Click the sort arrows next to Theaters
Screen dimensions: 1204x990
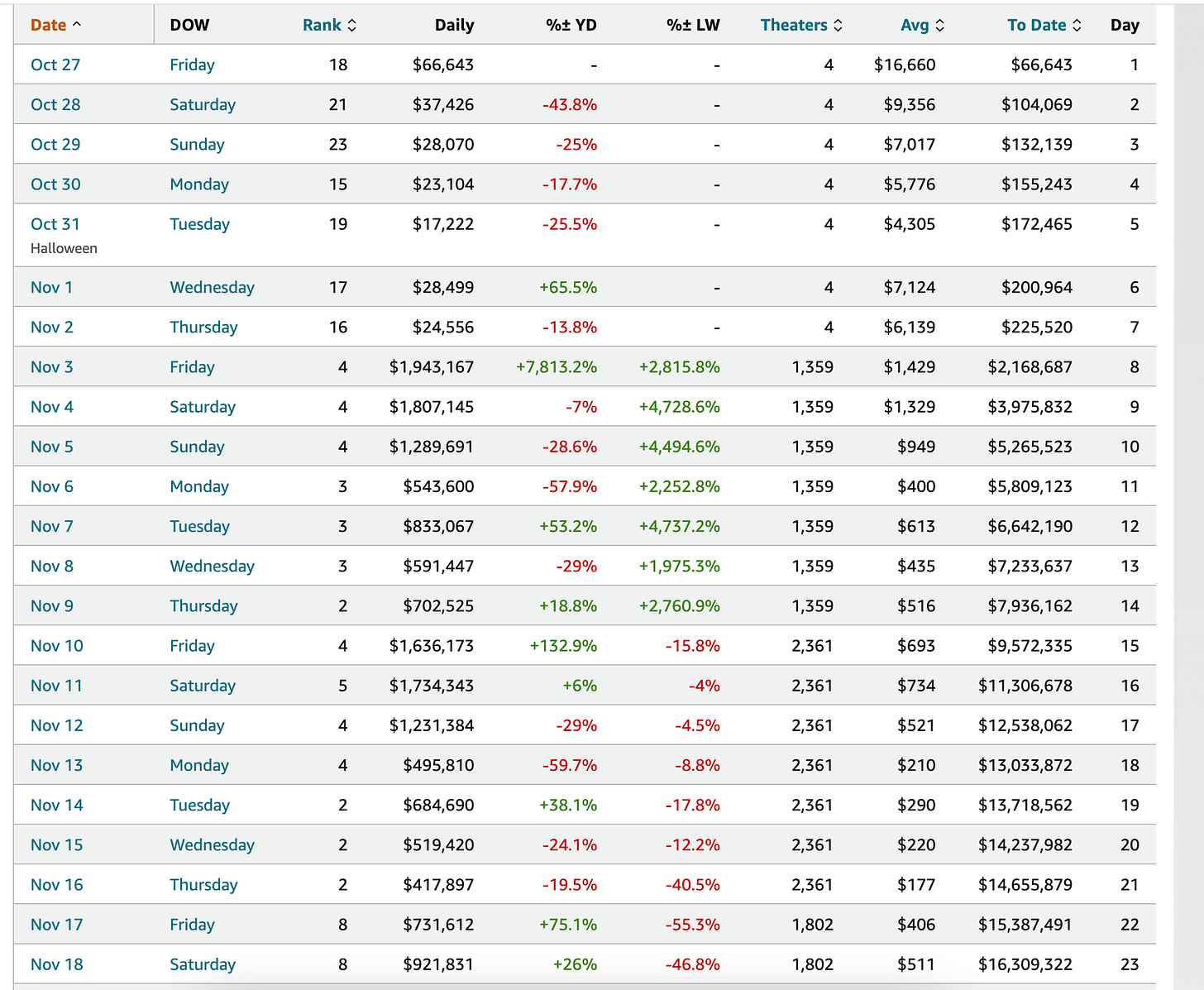[838, 26]
